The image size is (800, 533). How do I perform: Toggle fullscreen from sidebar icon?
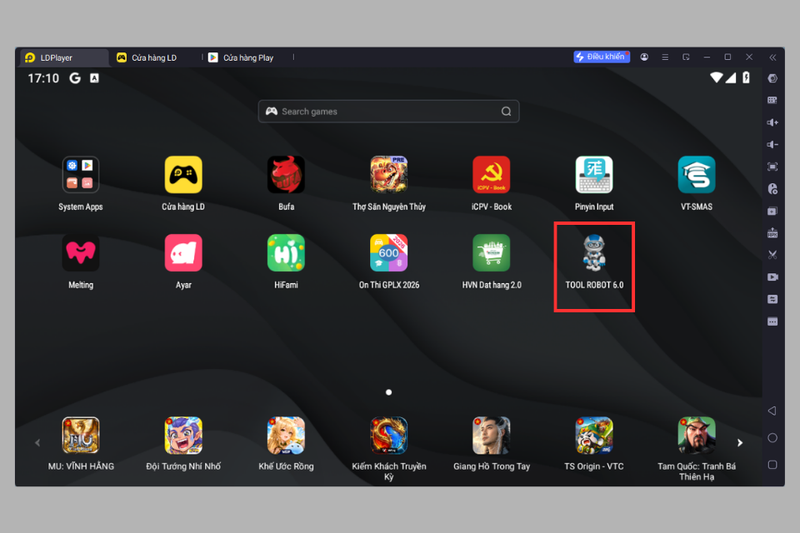[x=772, y=167]
